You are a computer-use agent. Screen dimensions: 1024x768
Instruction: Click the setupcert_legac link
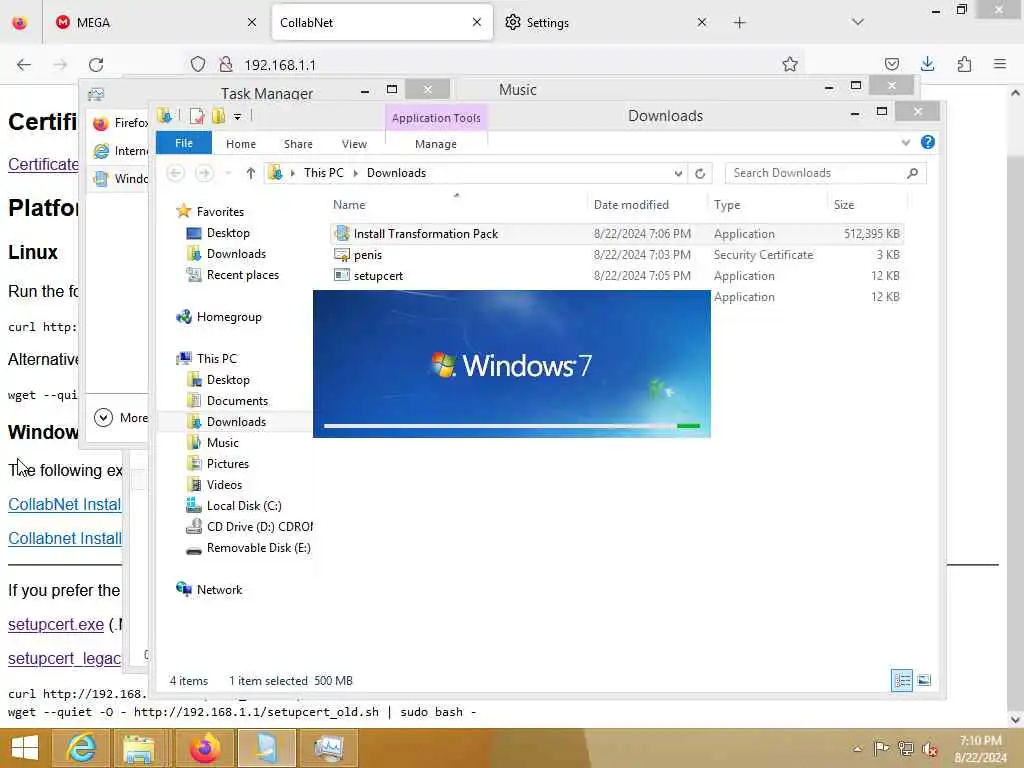[65, 658]
